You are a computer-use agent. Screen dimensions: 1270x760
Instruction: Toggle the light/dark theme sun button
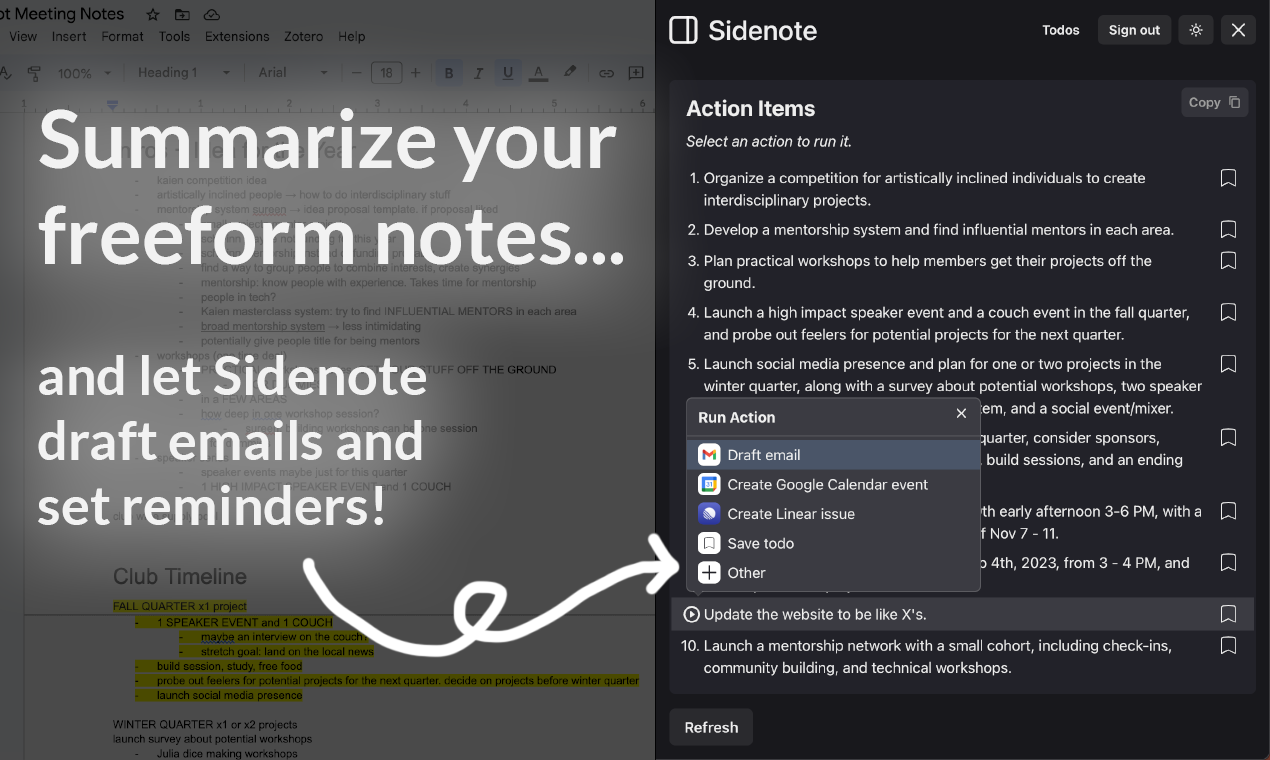1196,30
